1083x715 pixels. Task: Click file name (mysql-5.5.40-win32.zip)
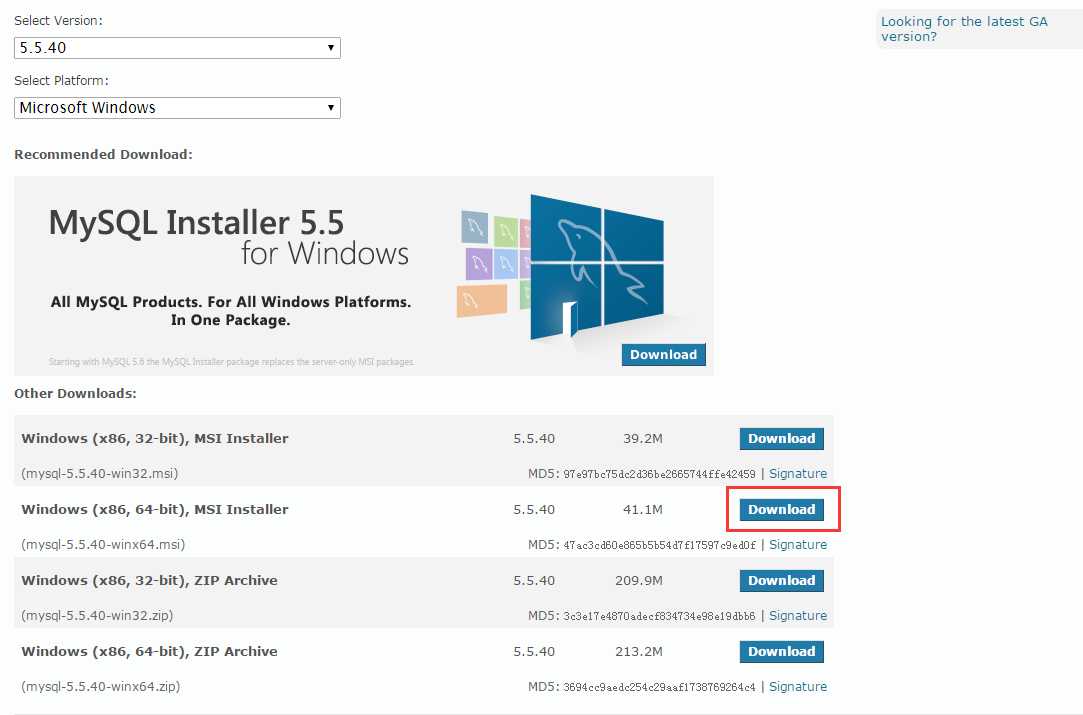coord(97,616)
